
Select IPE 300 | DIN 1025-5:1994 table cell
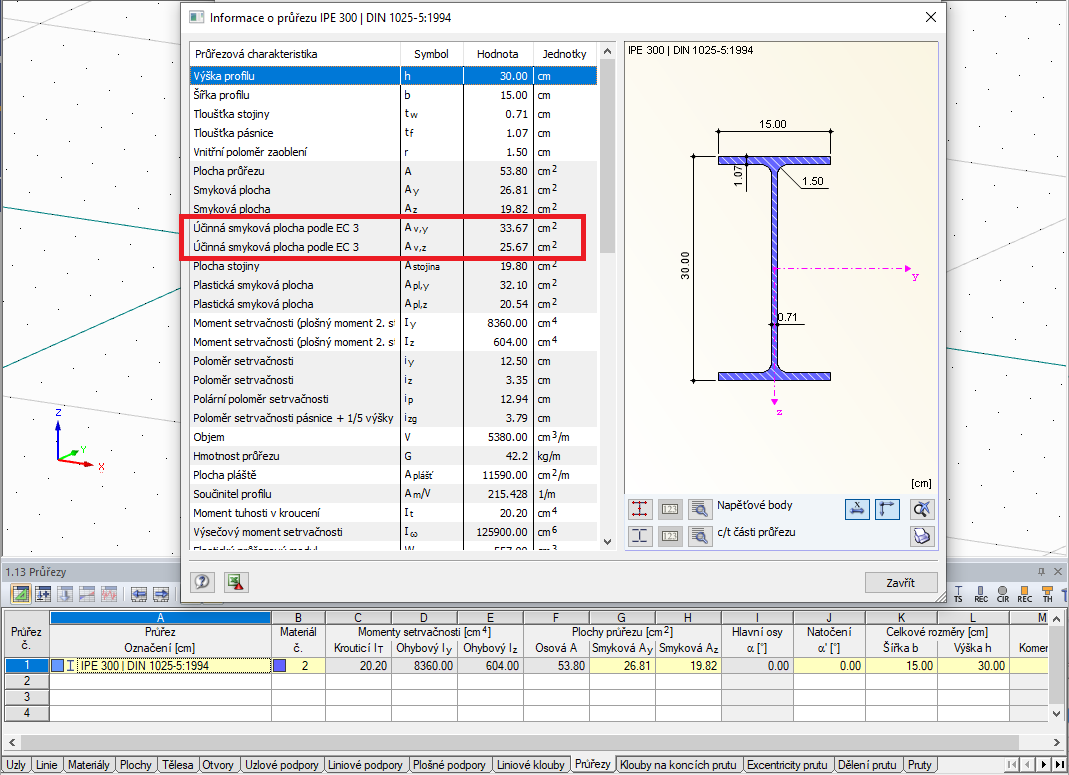[x=160, y=666]
